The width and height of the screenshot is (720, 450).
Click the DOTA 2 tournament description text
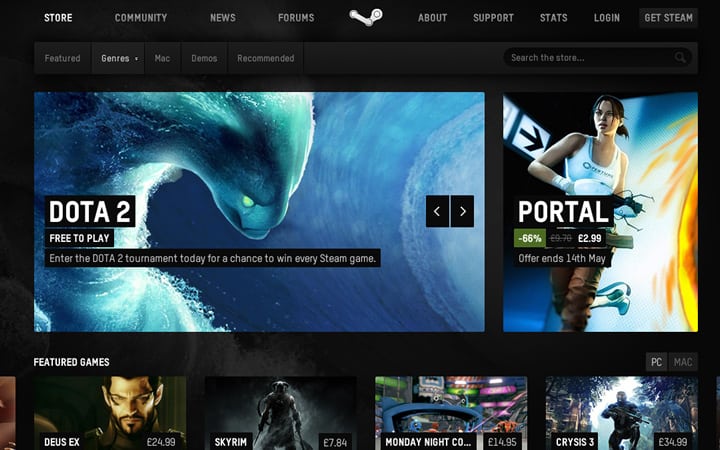(213, 259)
